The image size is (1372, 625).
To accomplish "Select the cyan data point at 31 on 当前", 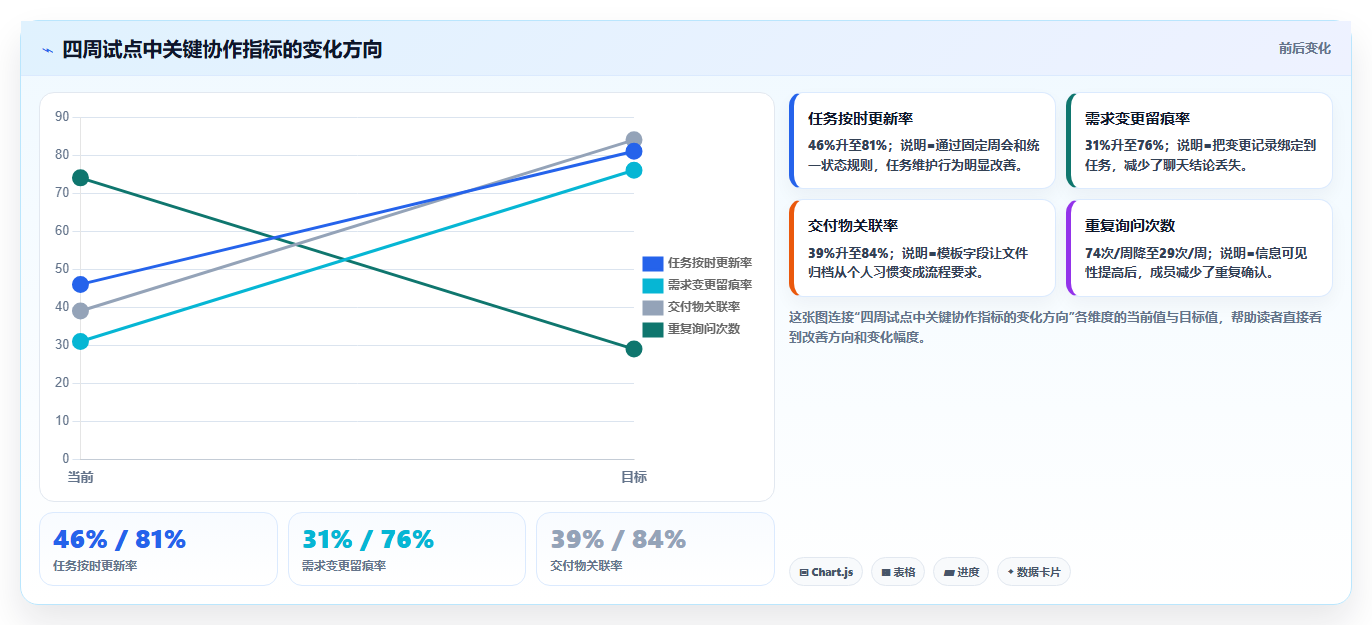I will [80, 342].
